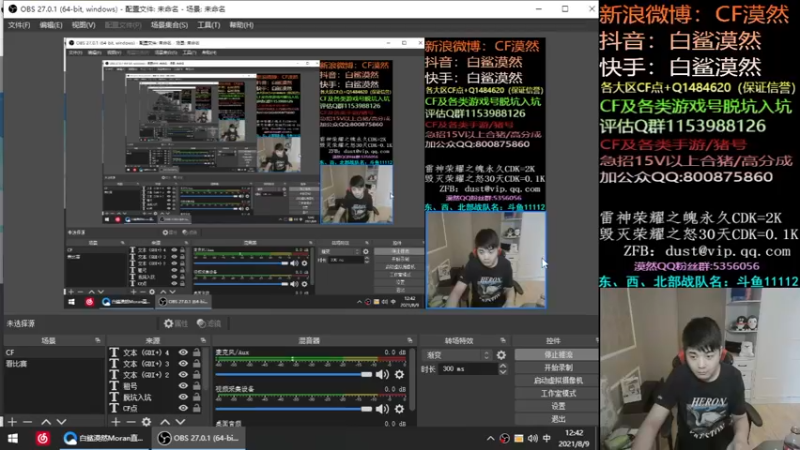Pop out the 场景 dock panel

pyautogui.click(x=97, y=340)
